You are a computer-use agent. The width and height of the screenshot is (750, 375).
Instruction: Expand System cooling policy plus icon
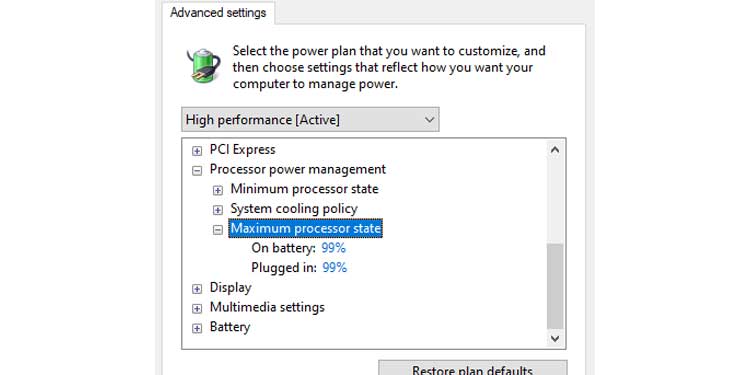pos(218,210)
